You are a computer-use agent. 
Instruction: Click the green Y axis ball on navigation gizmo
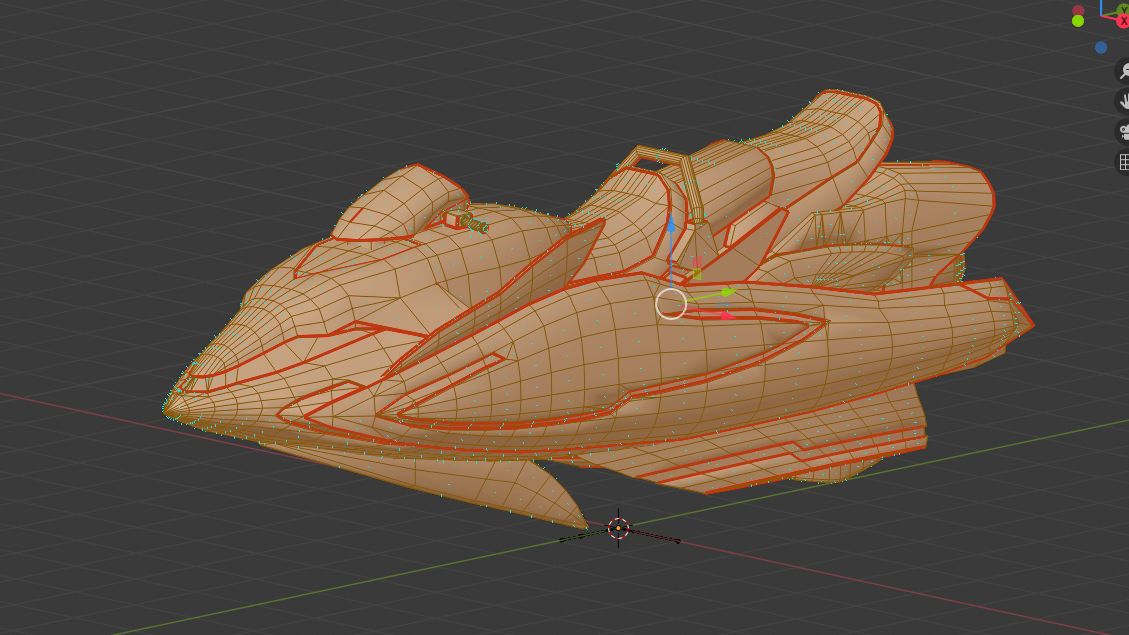[1122, 9]
